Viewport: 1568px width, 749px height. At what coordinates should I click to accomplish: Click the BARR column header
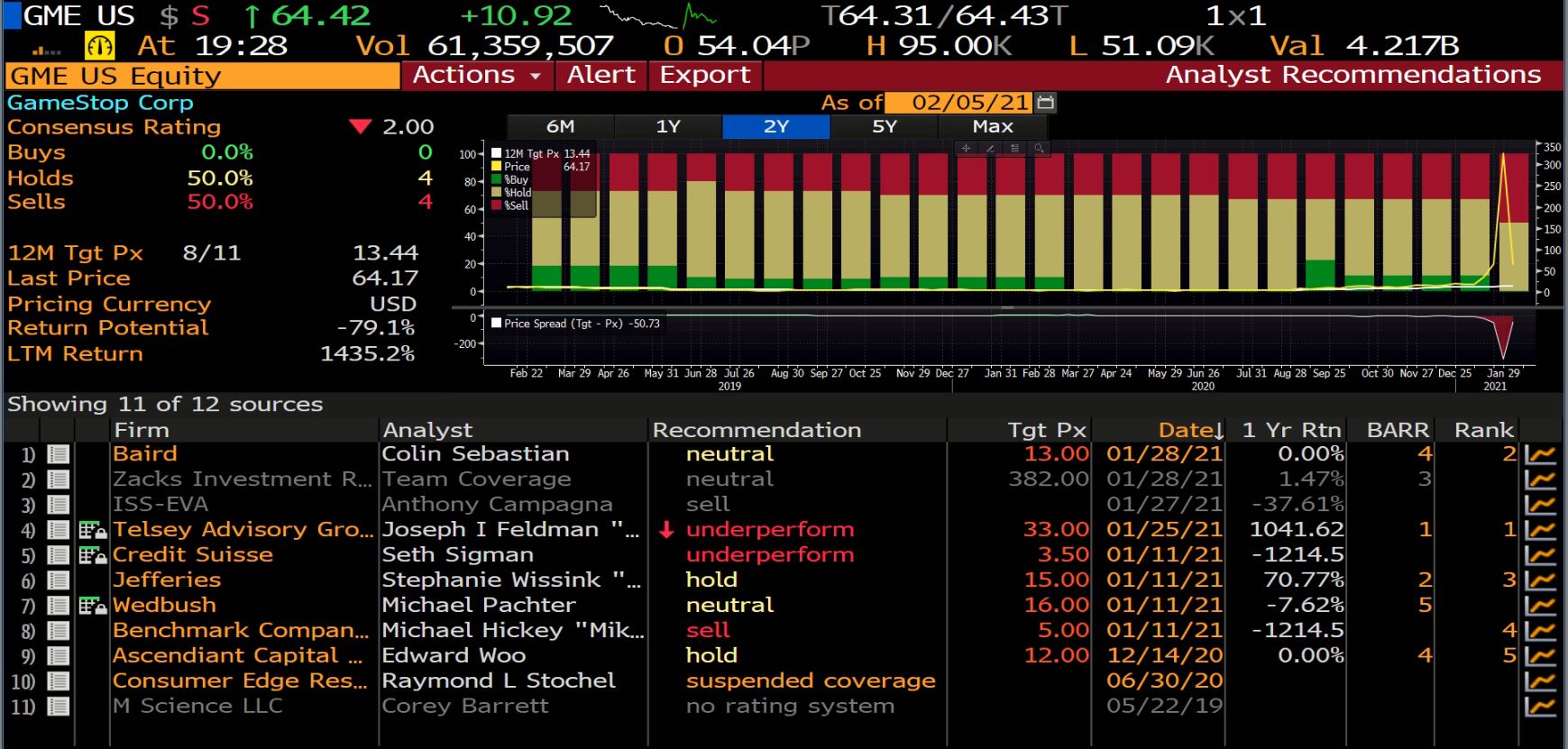click(x=1398, y=430)
